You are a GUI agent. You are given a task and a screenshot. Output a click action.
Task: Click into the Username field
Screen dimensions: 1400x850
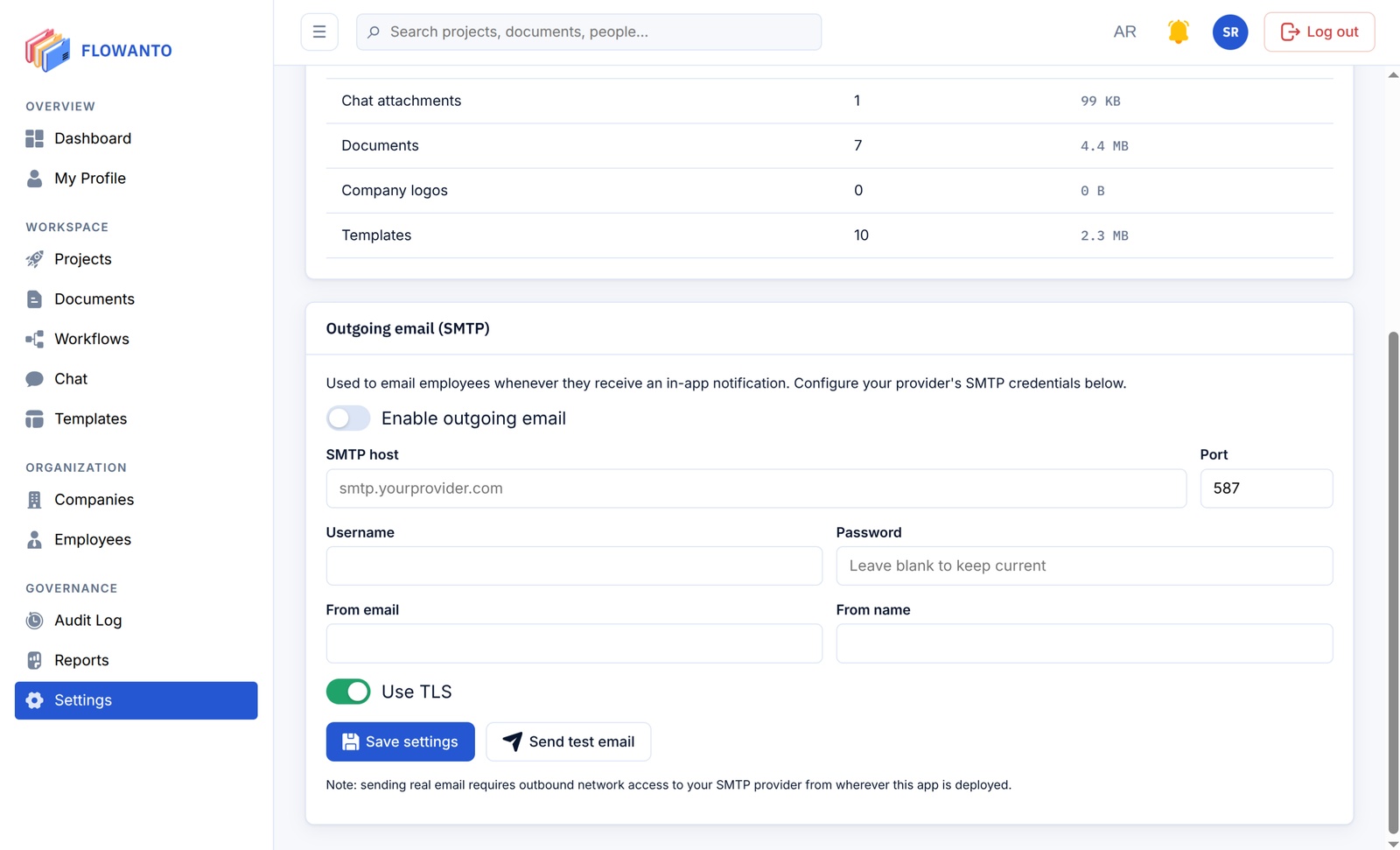click(x=574, y=565)
